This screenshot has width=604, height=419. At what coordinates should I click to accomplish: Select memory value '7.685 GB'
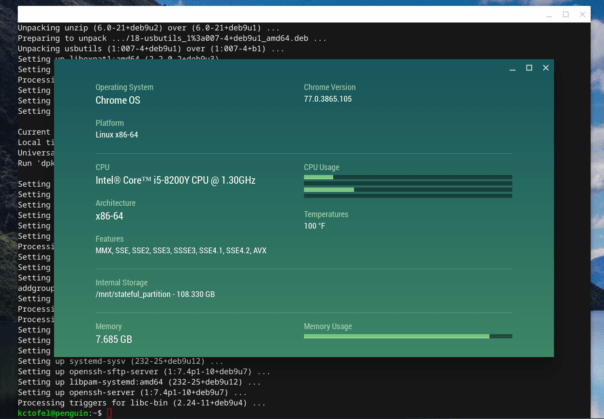pos(114,339)
